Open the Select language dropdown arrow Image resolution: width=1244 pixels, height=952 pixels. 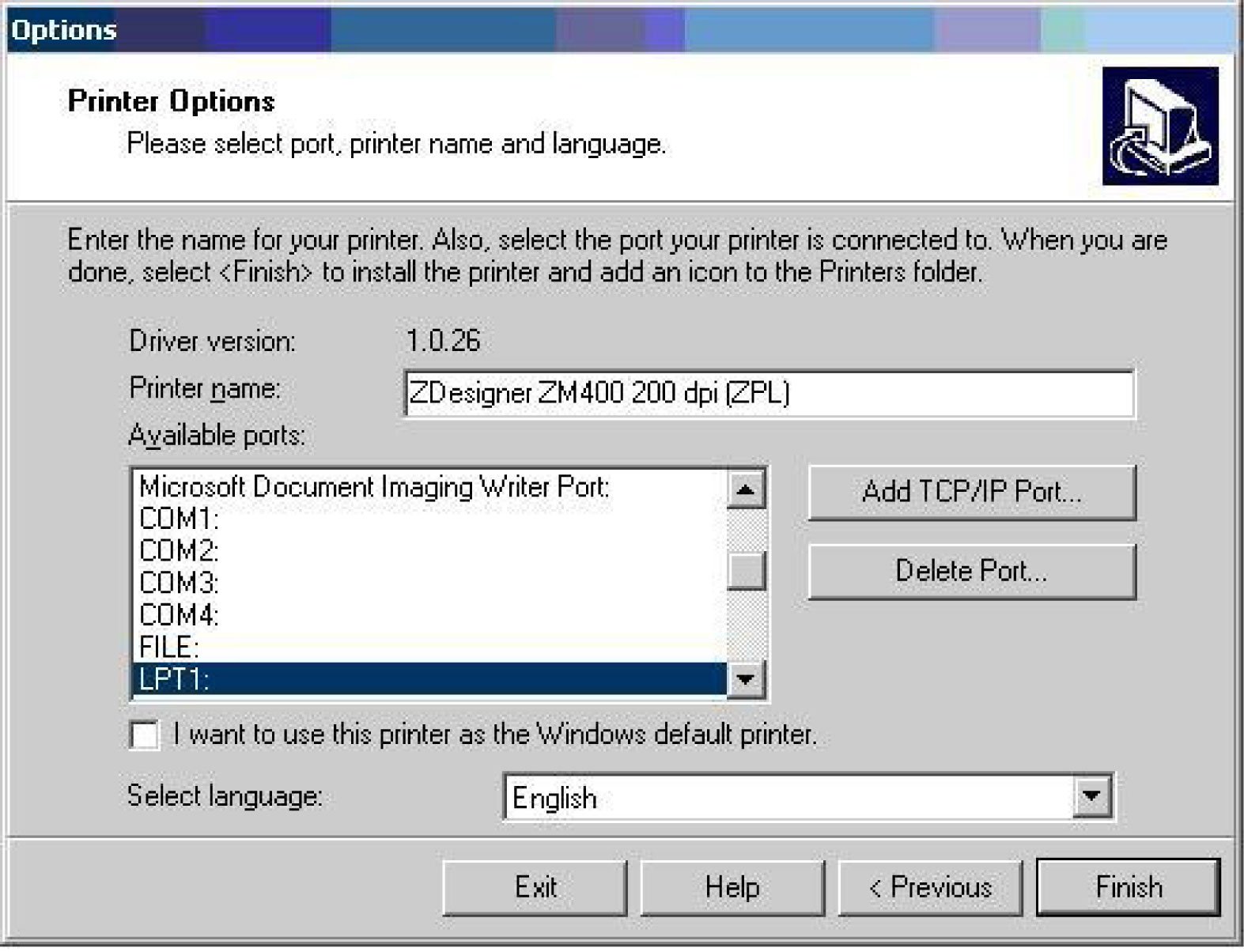[1092, 796]
